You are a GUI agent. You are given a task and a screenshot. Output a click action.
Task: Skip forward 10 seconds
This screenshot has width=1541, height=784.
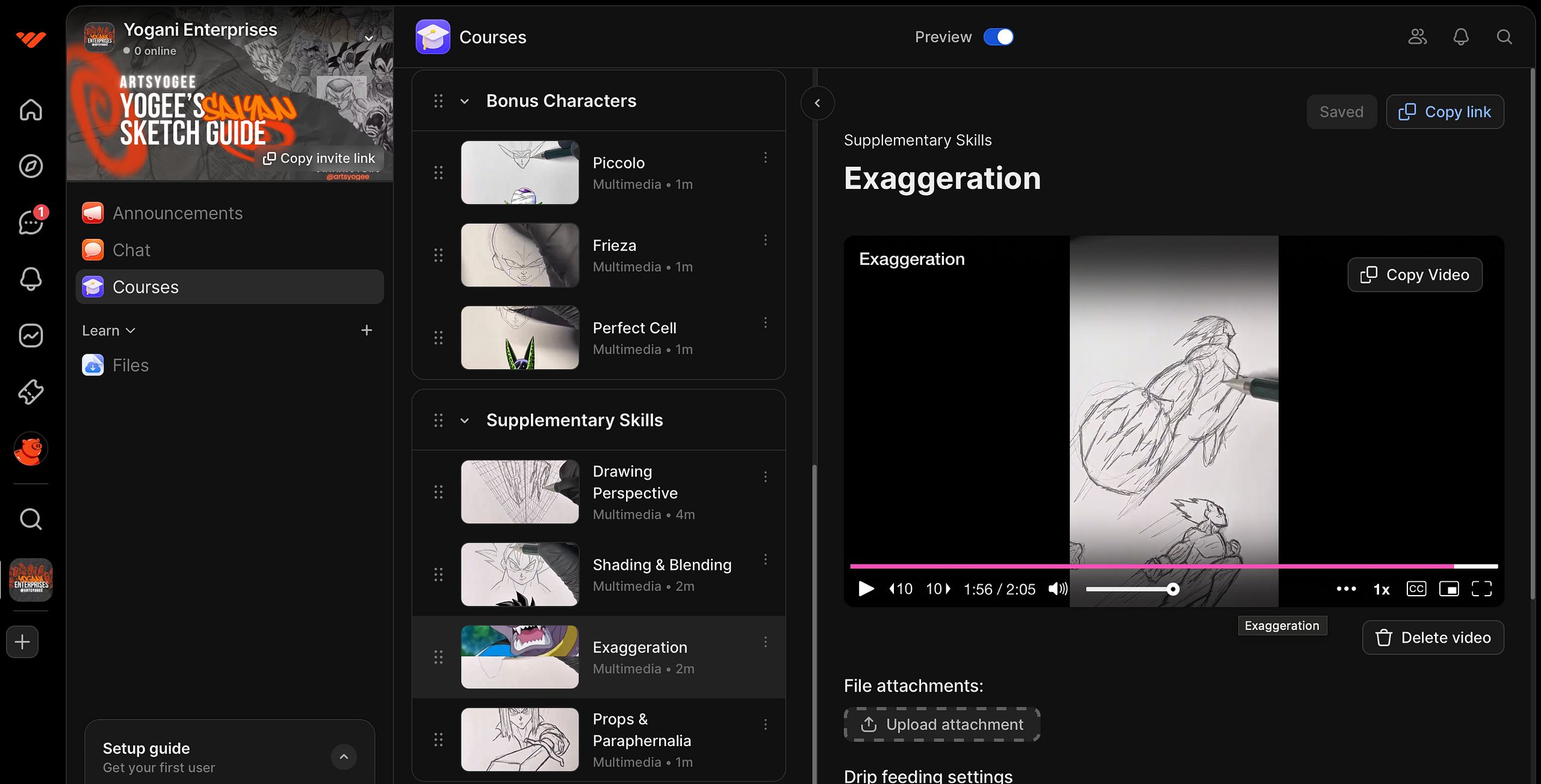tap(938, 589)
